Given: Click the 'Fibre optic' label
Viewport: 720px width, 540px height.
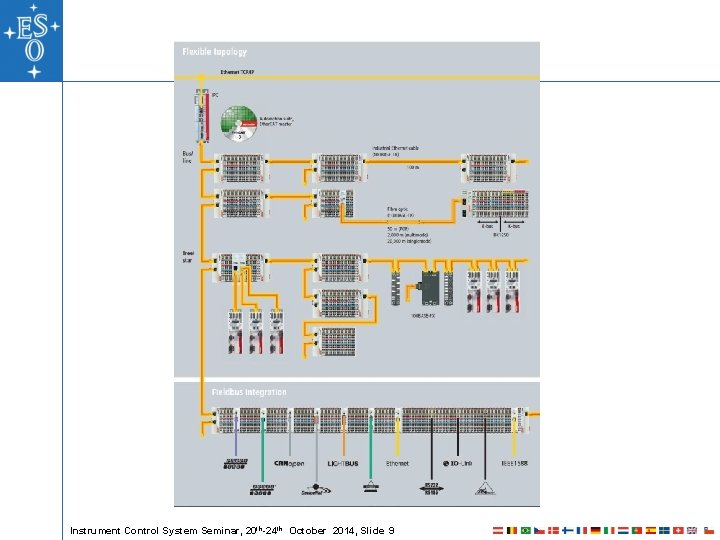Looking at the screenshot, I should coord(397,209).
